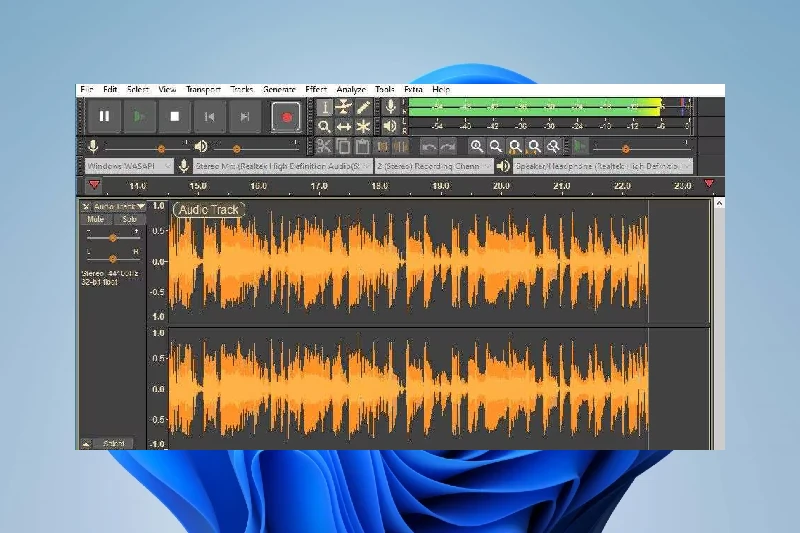Collapse the track with the bottom arrow
The width and height of the screenshot is (800, 533).
click(x=86, y=444)
